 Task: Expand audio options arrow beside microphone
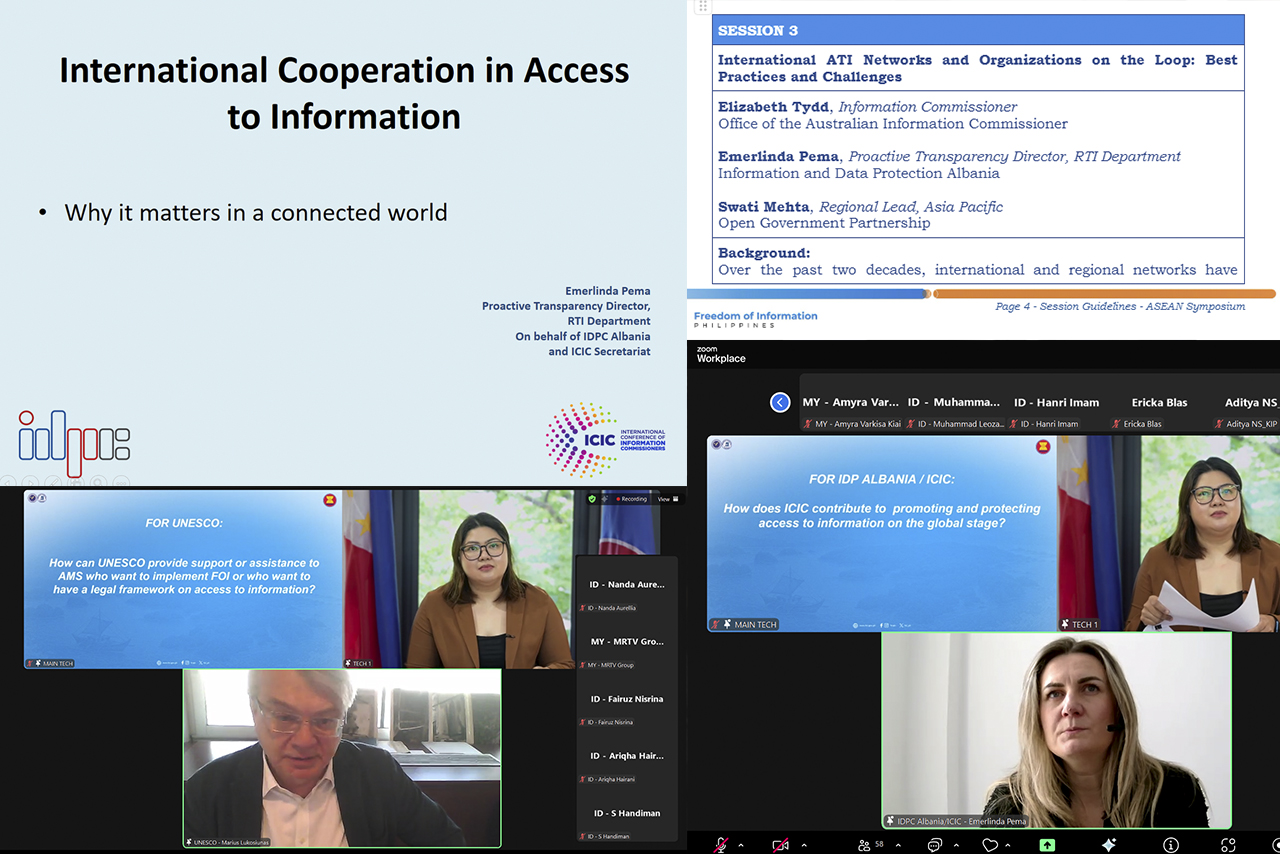click(x=741, y=845)
